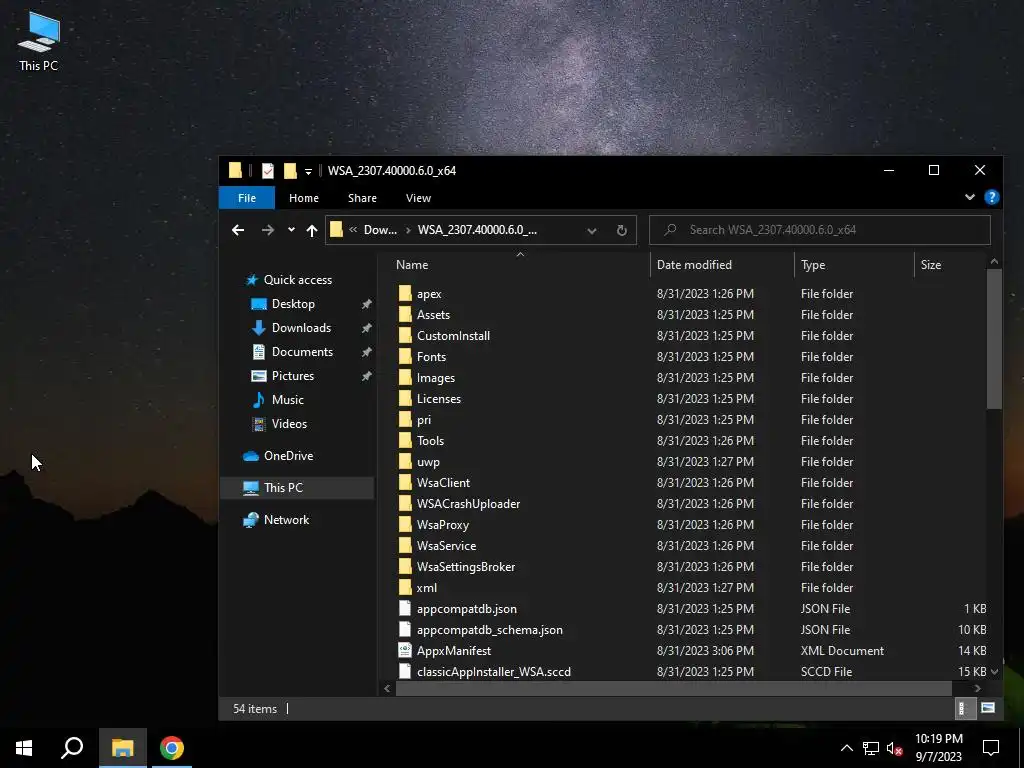
Task: Select the Fonts folder icon
Action: (405, 357)
